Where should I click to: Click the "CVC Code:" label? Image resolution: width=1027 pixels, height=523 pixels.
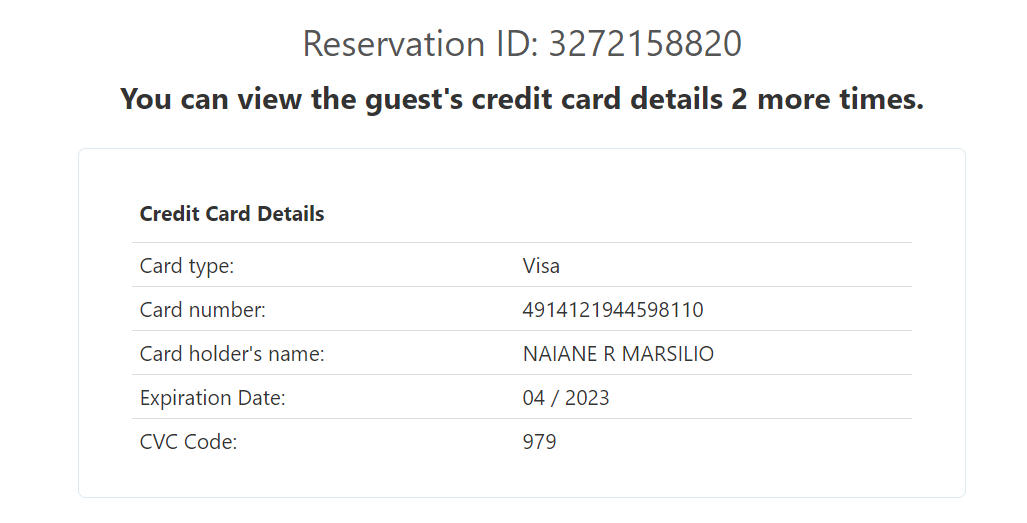coord(189,442)
